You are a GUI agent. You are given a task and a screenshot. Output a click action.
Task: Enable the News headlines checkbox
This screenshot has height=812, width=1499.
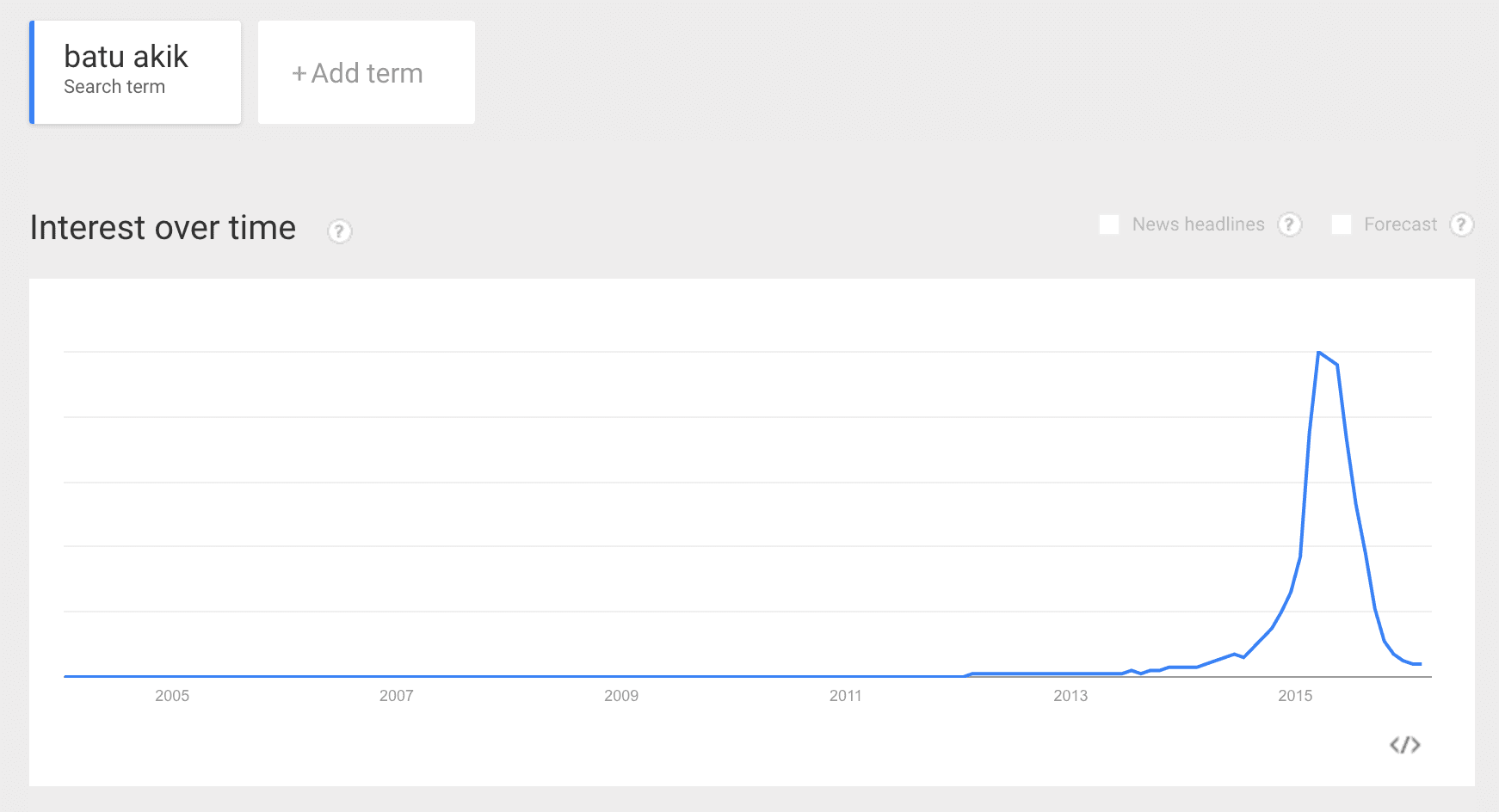tap(1109, 225)
